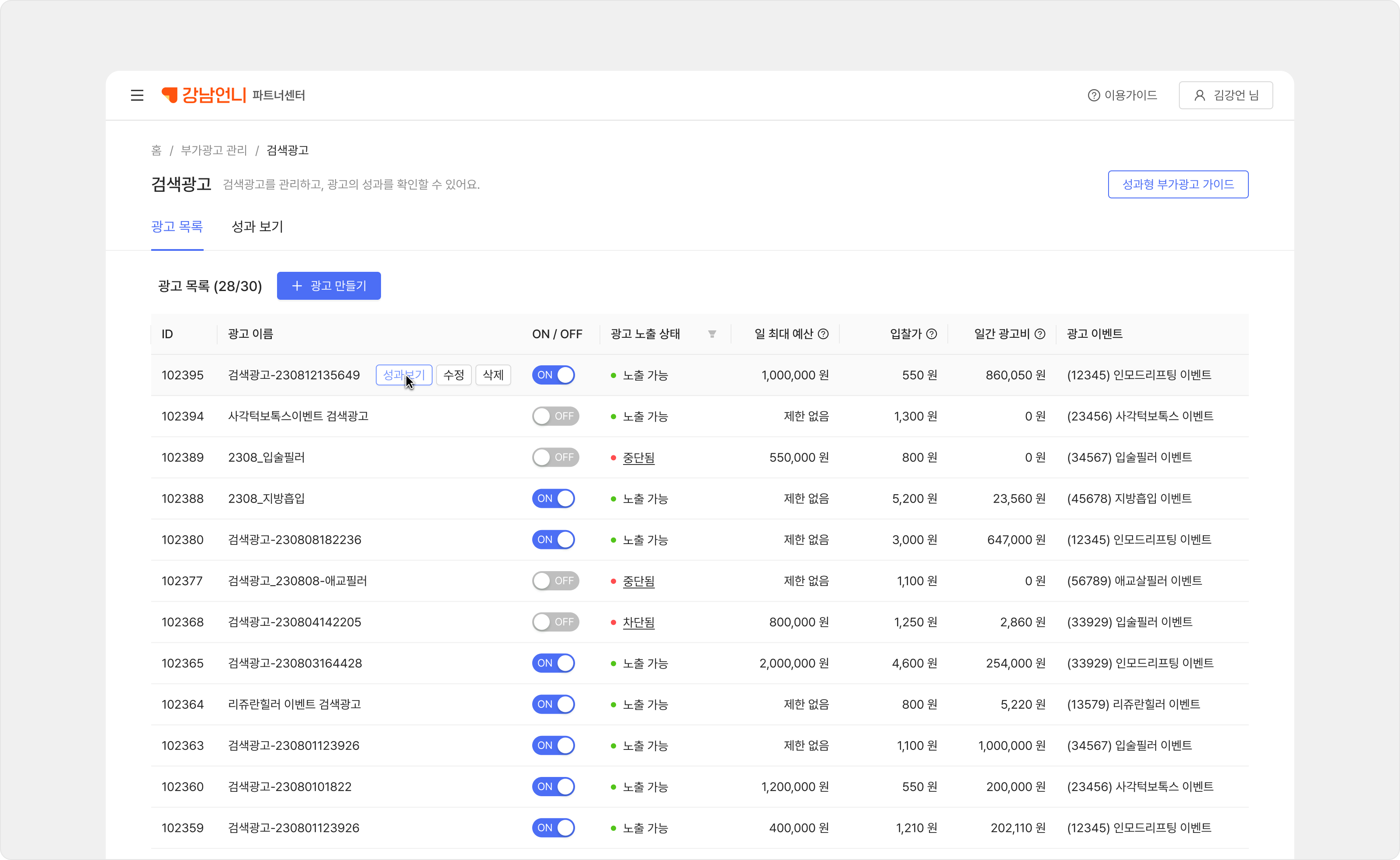Click the help icon beside 일간 광고비
The height and width of the screenshot is (860, 1400).
(x=1040, y=334)
